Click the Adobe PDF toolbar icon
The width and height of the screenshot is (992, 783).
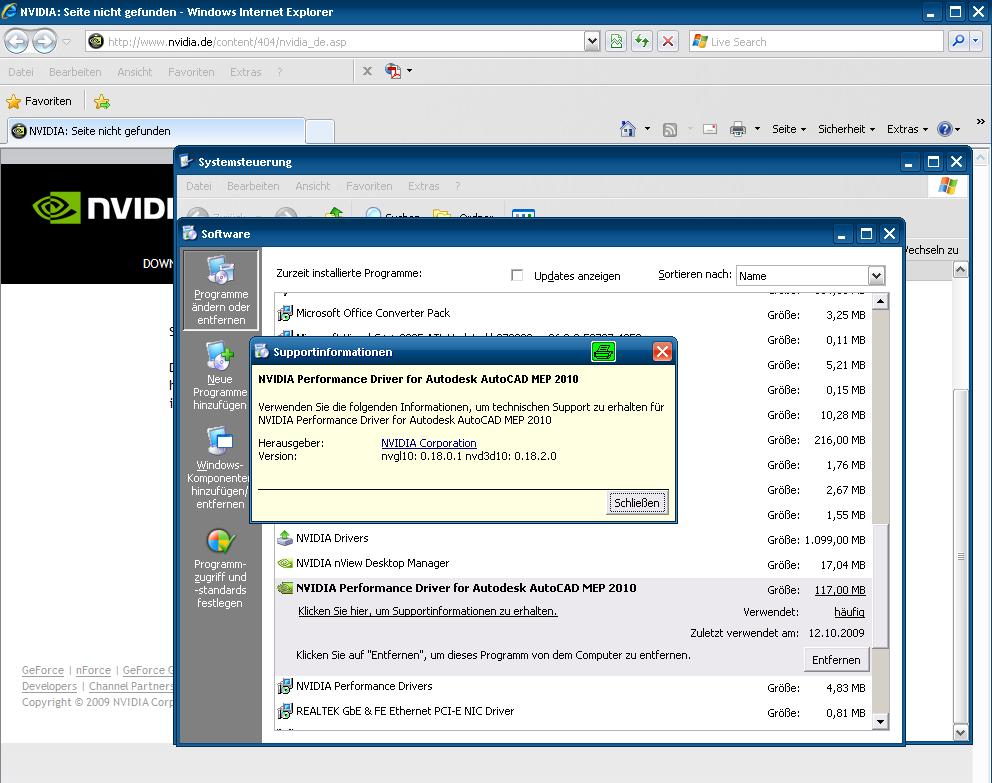point(393,71)
